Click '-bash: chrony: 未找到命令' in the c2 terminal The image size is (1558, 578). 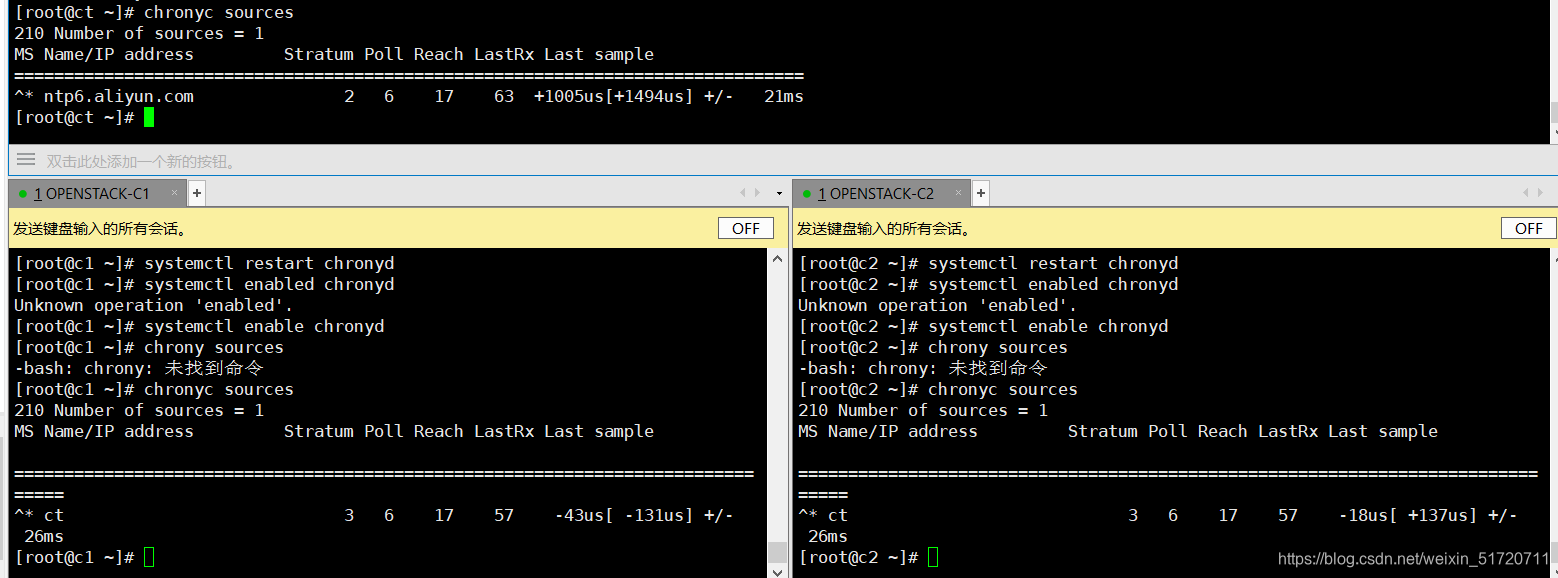pos(923,368)
